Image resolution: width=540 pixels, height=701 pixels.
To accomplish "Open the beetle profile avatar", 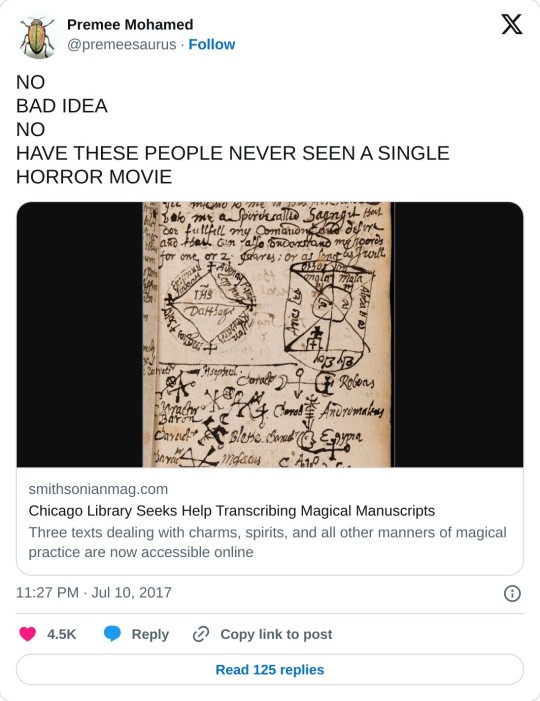I will [x=37, y=38].
